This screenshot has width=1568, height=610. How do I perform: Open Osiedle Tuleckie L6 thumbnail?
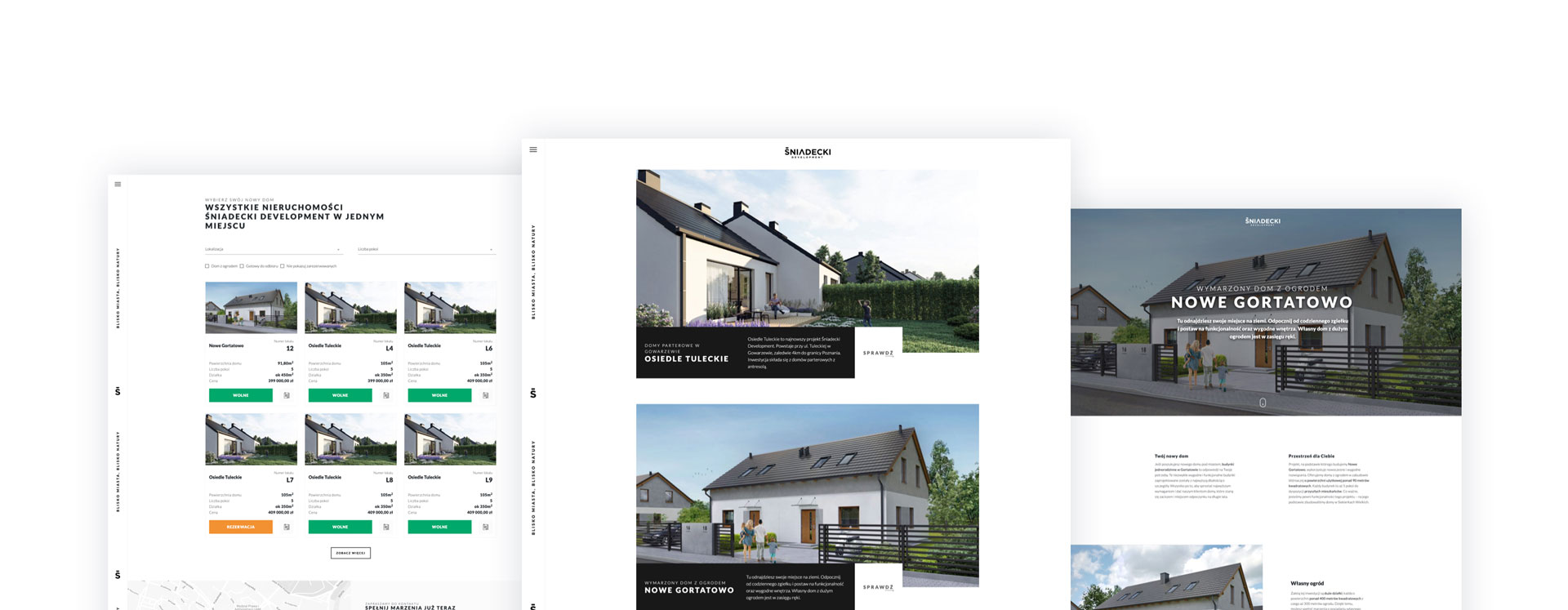click(450, 308)
